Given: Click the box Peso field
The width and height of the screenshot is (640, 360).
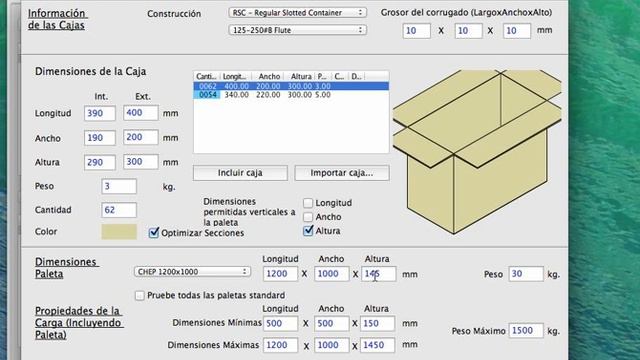Looking at the screenshot, I should pyautogui.click(x=119, y=186).
